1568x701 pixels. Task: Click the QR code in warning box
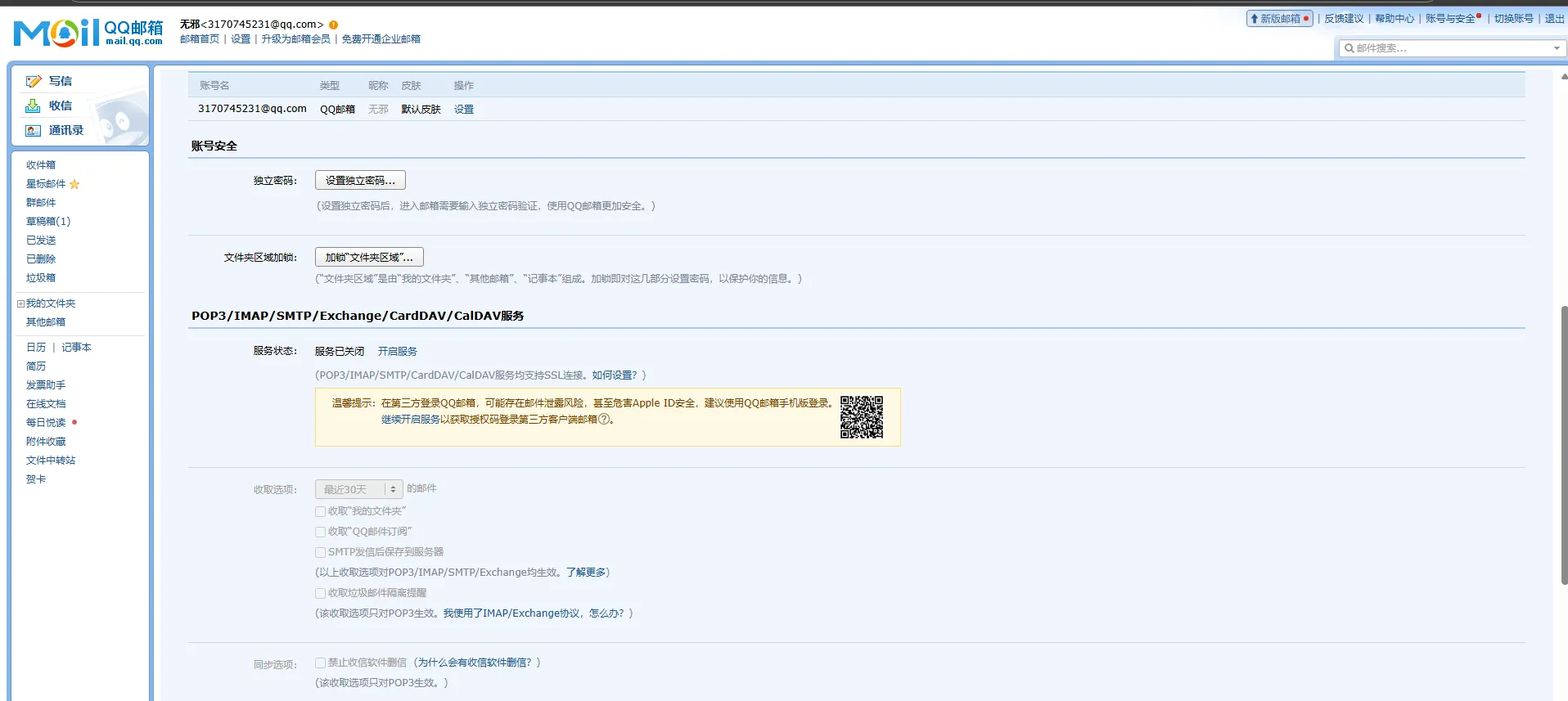click(x=862, y=417)
